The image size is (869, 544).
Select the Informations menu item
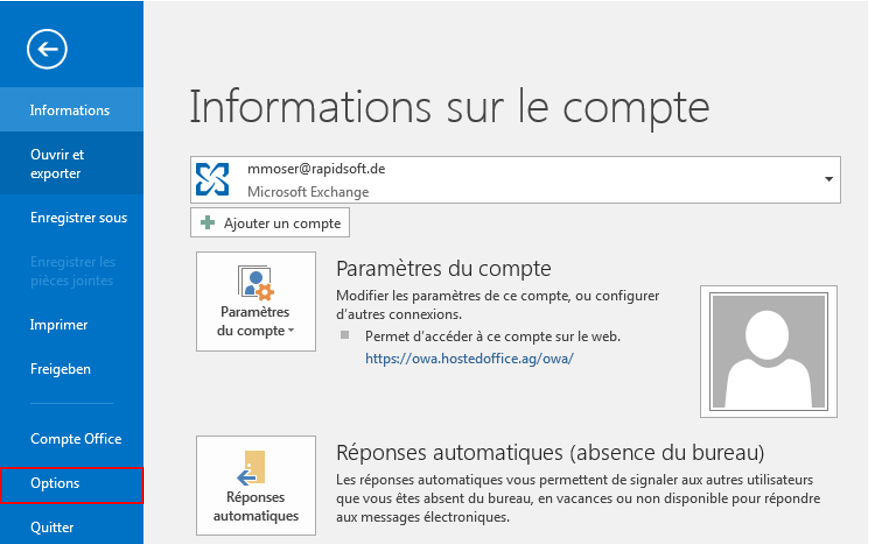(x=71, y=110)
